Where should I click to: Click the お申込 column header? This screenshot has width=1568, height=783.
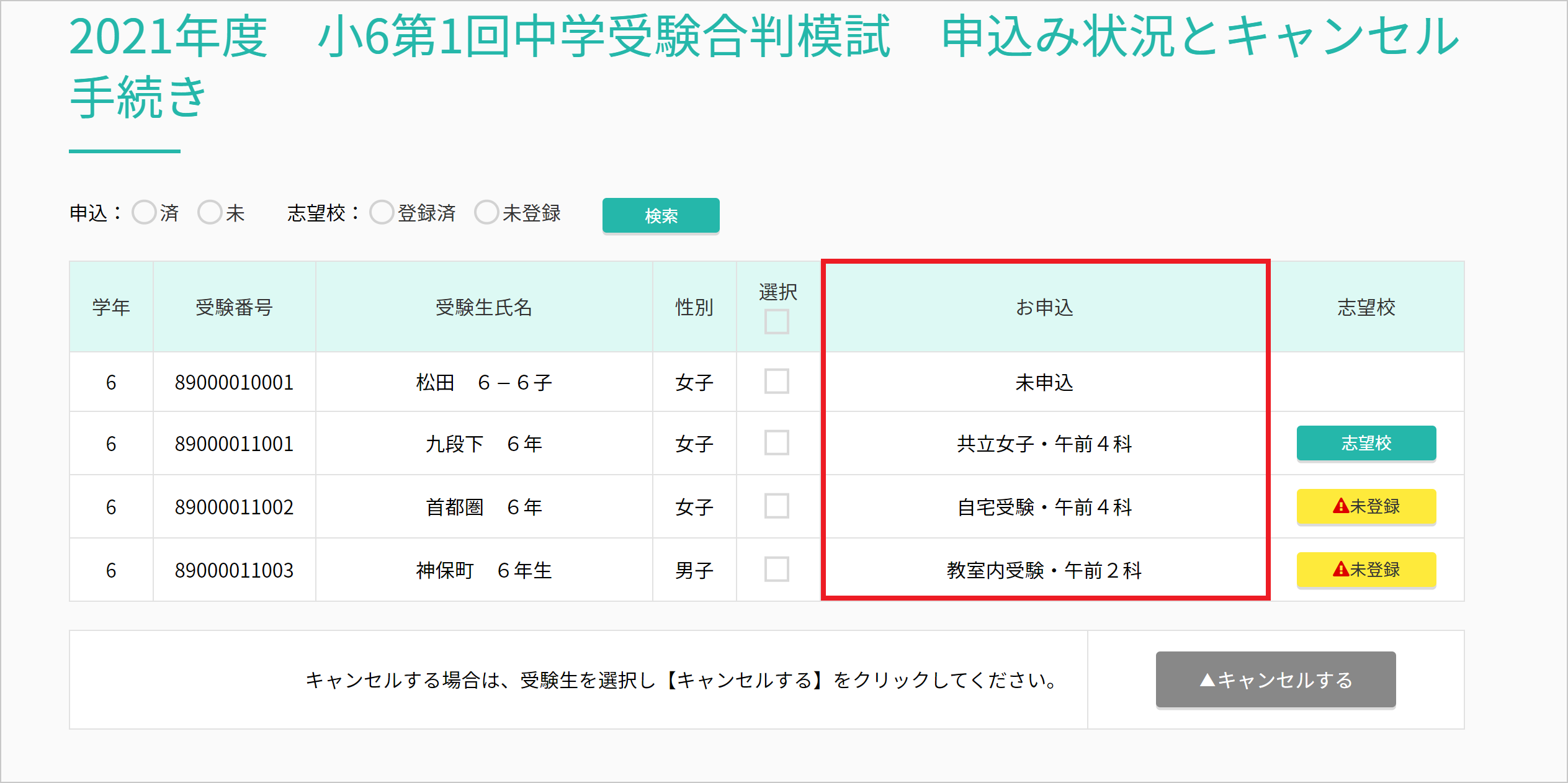pyautogui.click(x=1044, y=307)
